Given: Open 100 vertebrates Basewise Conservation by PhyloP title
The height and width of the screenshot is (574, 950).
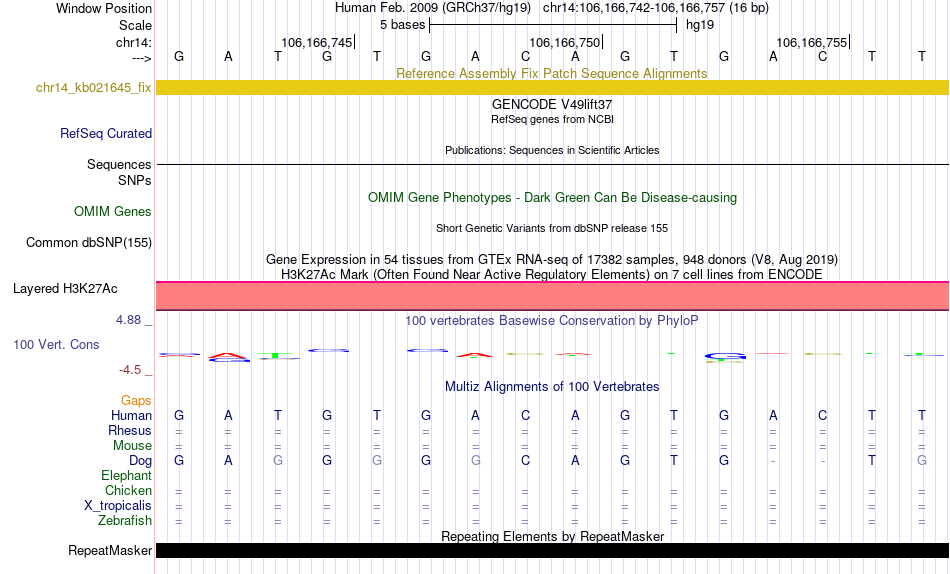Looking at the screenshot, I should click(x=551, y=321).
